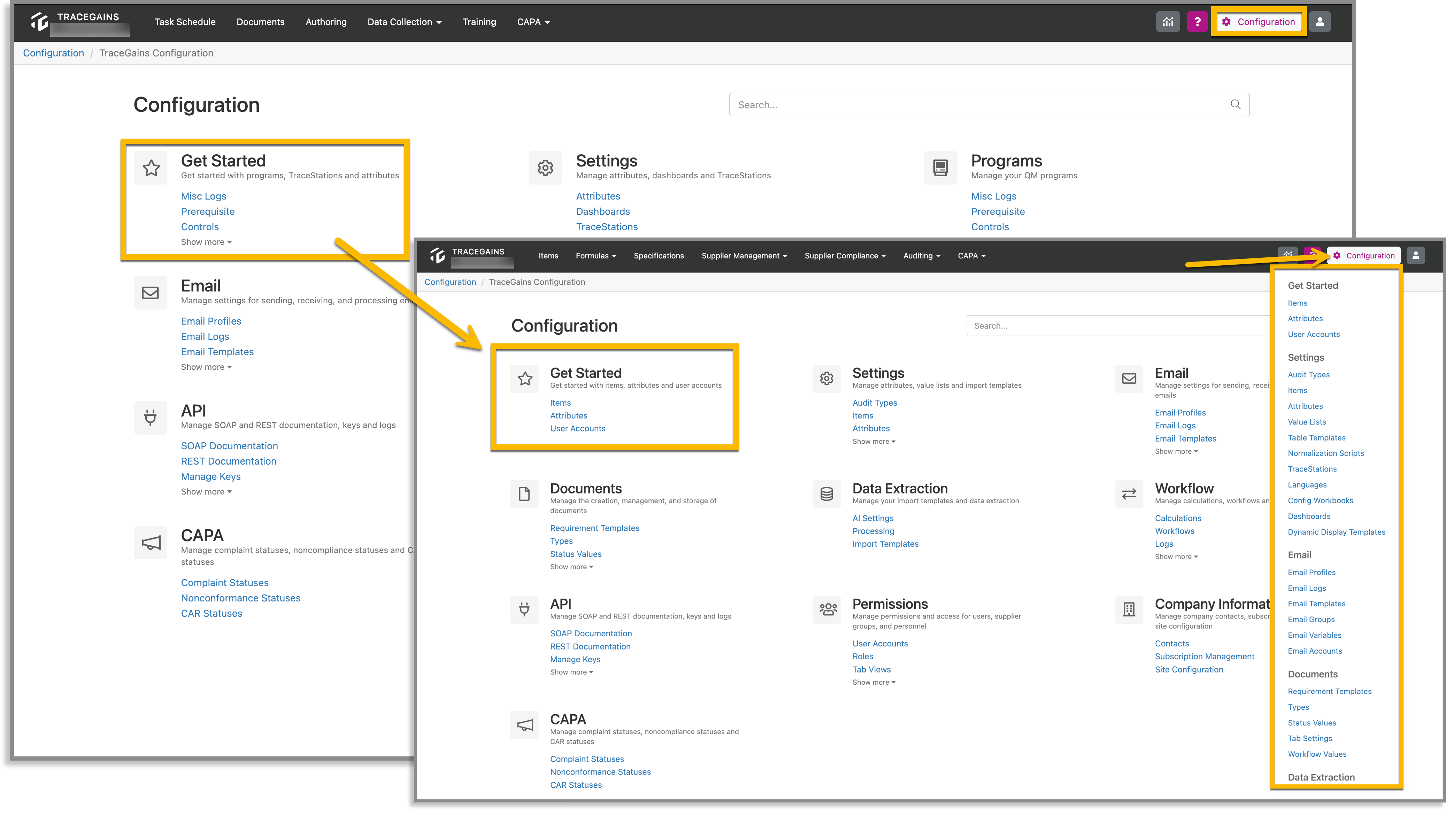Expand Show more under front window Settings

point(873,441)
